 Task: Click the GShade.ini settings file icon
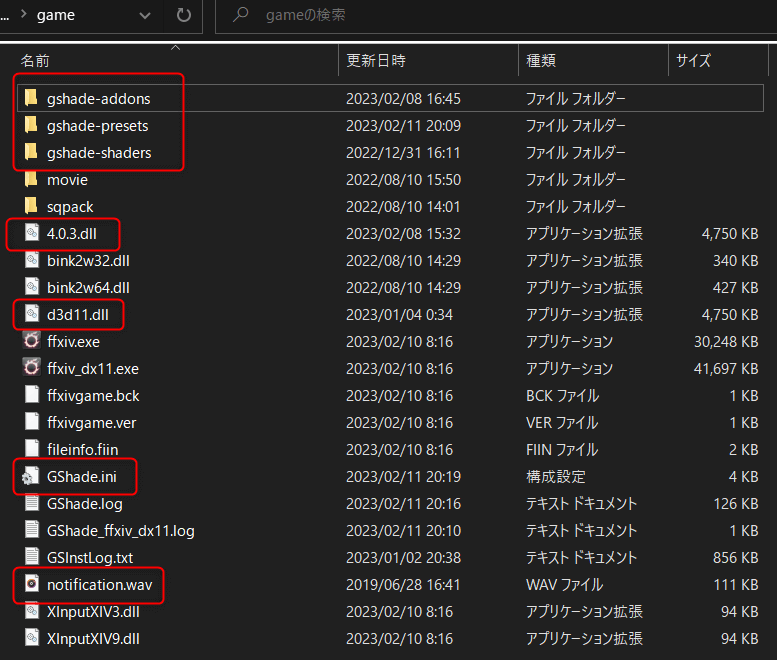click(31, 476)
